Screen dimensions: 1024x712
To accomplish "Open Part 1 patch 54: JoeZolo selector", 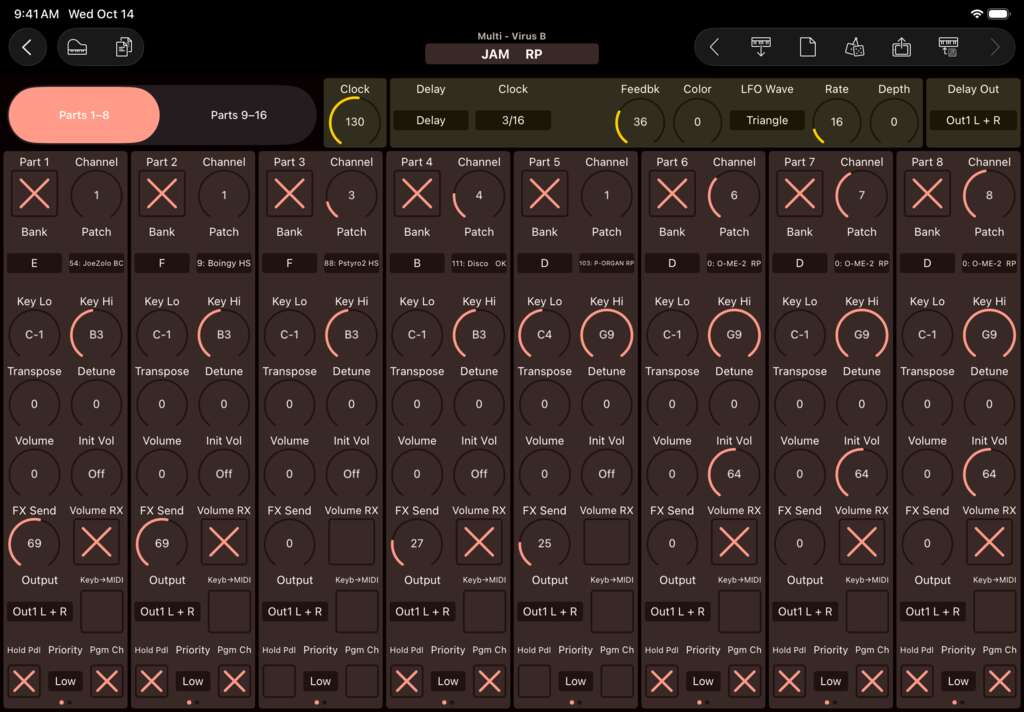I will pos(97,263).
